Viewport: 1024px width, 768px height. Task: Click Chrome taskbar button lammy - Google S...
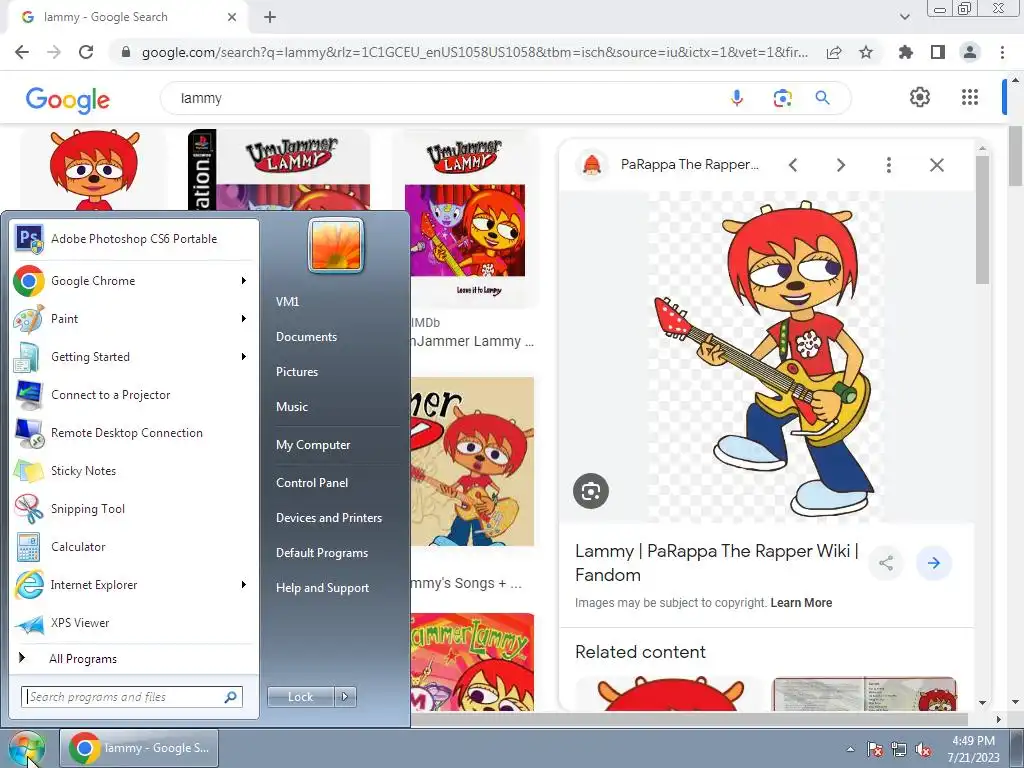pyautogui.click(x=139, y=748)
